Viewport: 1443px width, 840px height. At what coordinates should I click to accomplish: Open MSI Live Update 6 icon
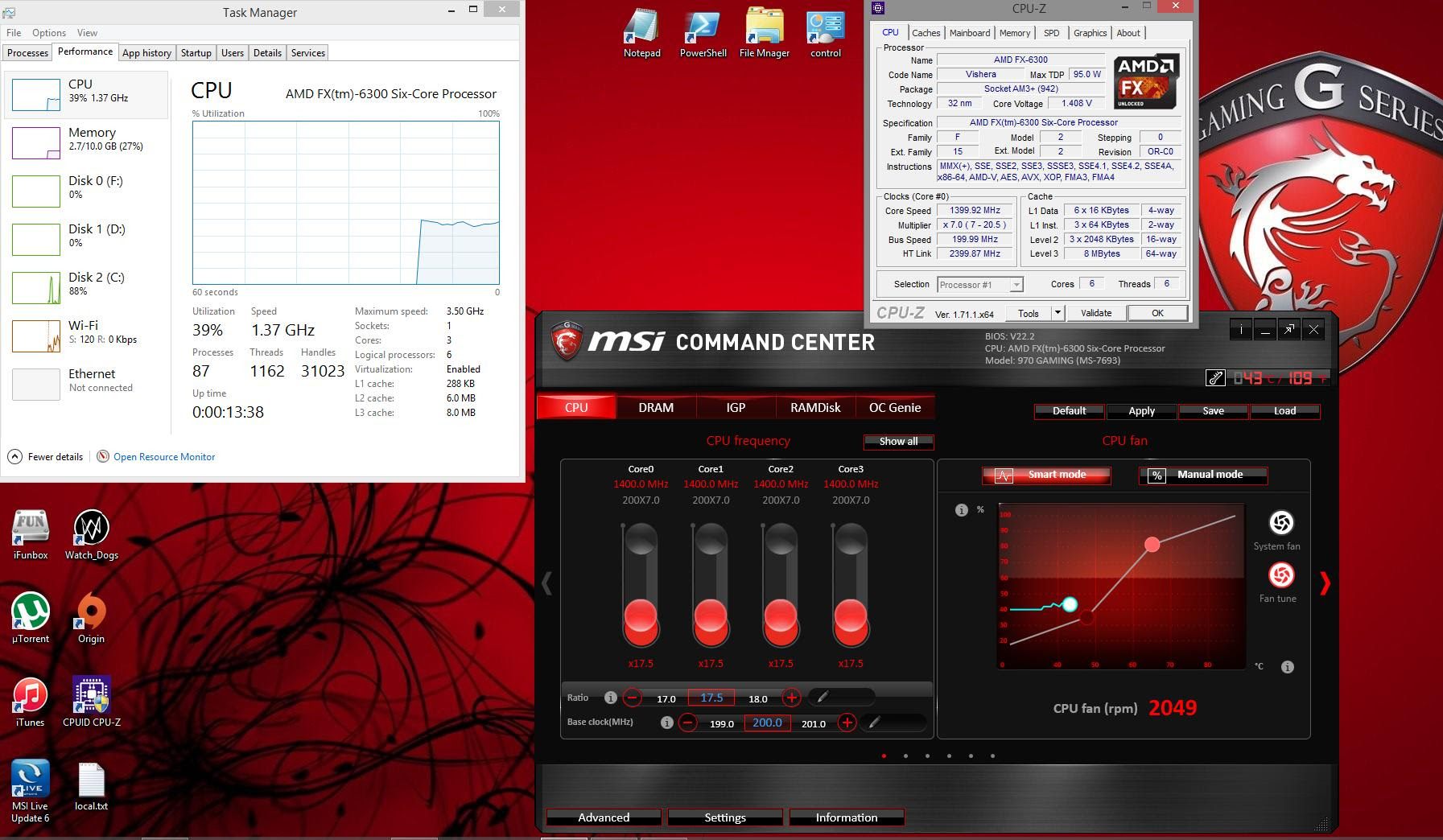31,792
